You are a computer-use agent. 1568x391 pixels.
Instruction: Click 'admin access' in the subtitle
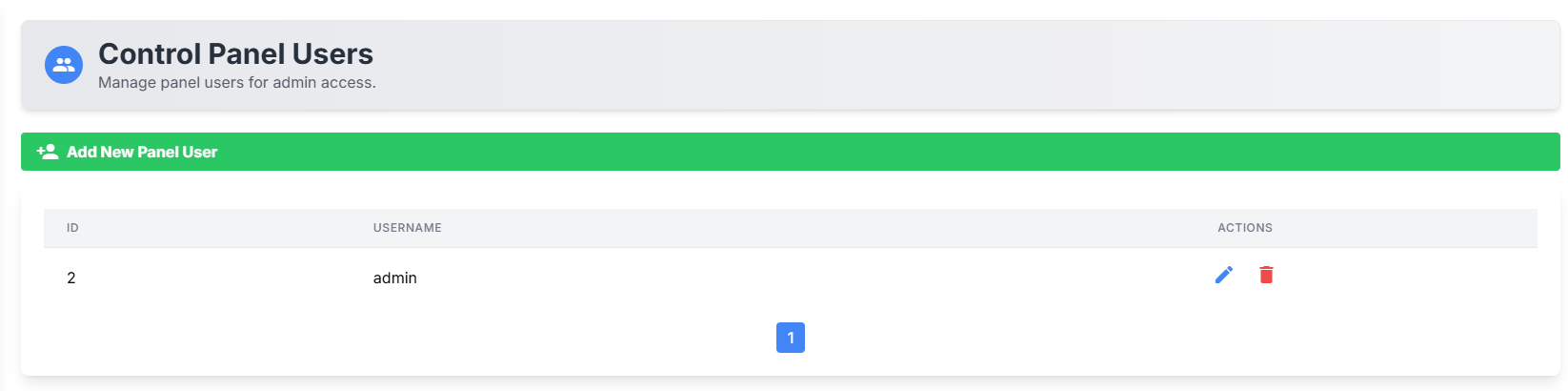[323, 83]
